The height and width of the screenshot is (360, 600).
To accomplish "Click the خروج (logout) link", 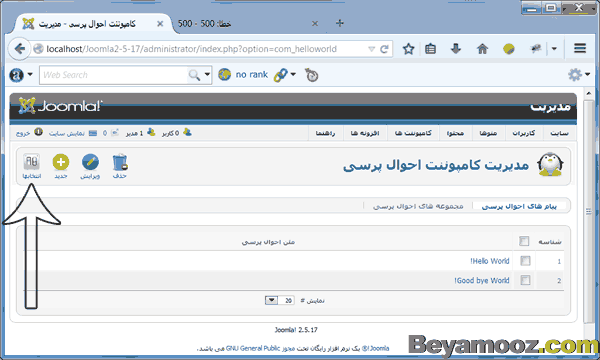I will (x=23, y=134).
